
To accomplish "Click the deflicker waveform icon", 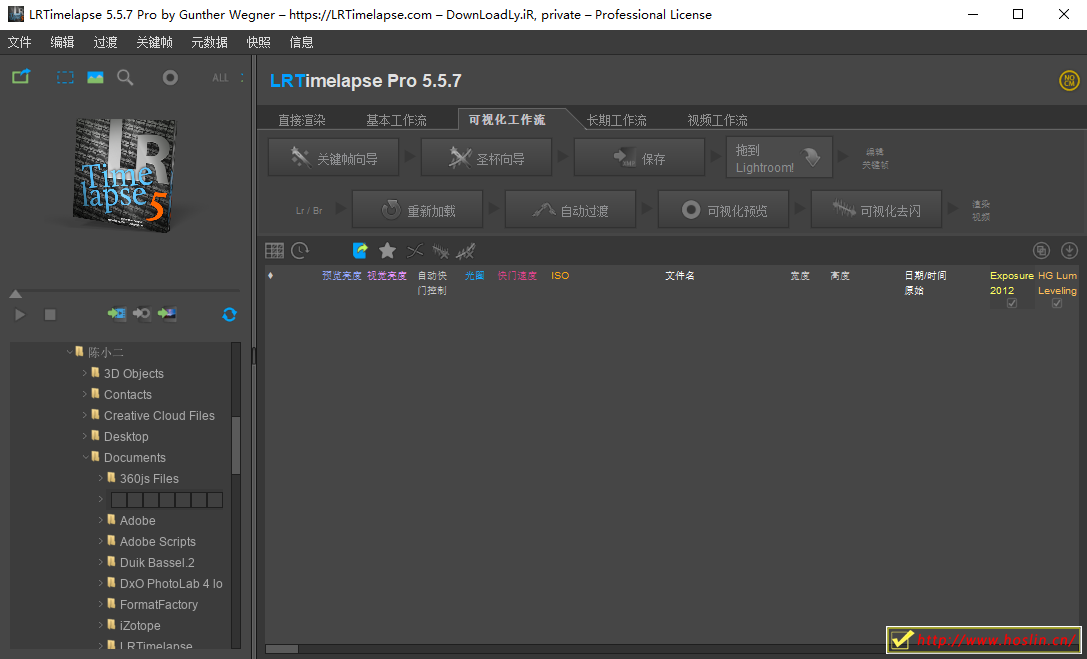I will click(x=440, y=250).
